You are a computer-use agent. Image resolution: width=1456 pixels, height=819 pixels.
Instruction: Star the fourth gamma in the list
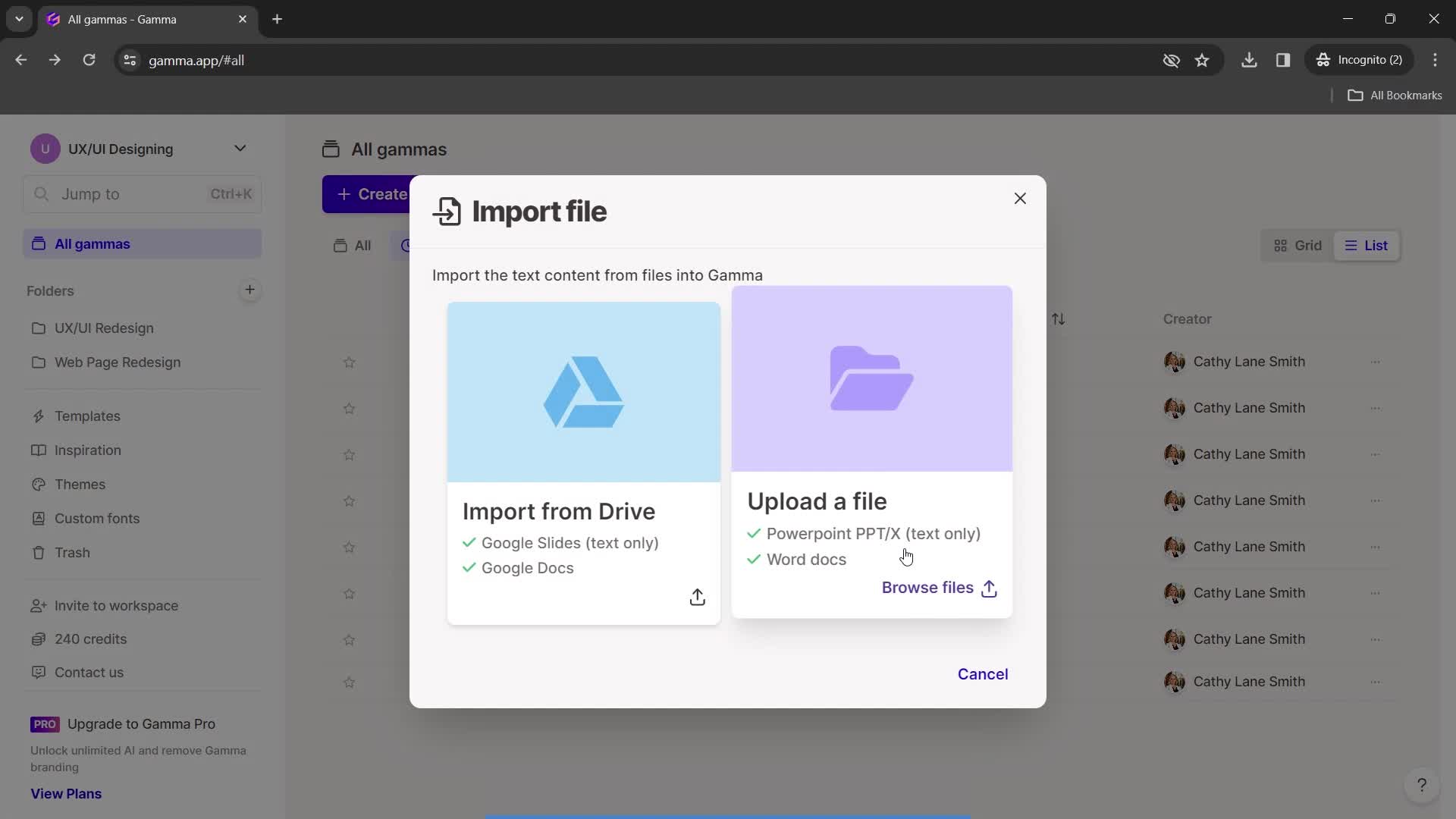349,501
